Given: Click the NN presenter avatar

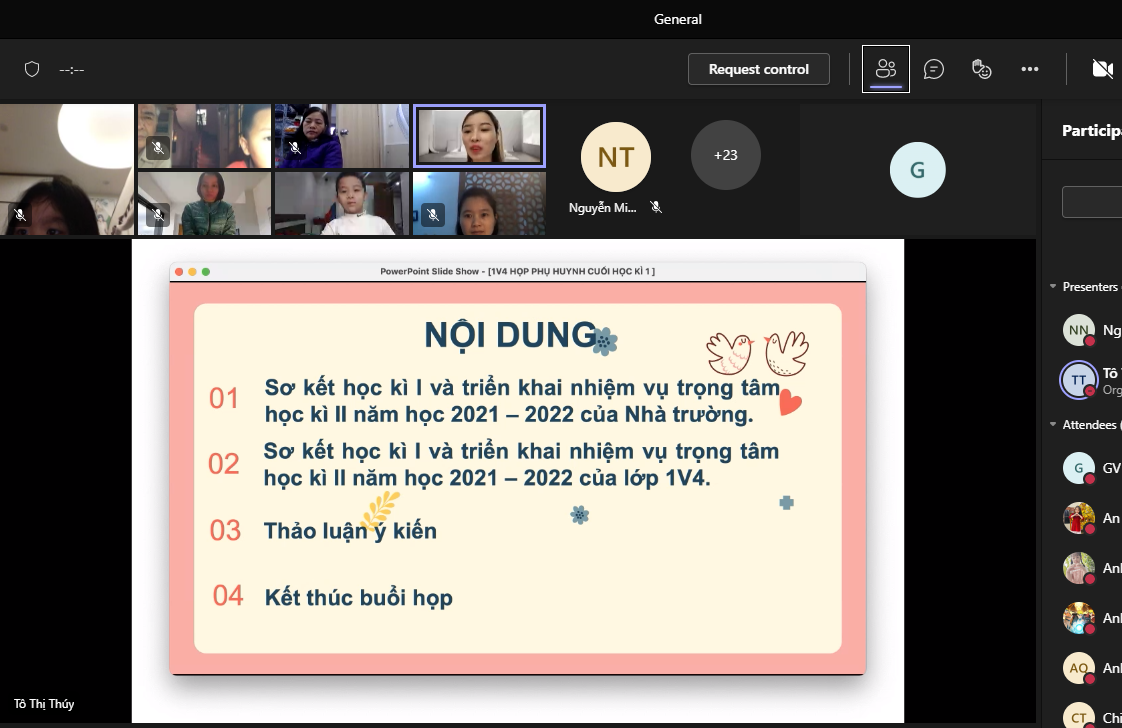Looking at the screenshot, I should pos(1078,330).
